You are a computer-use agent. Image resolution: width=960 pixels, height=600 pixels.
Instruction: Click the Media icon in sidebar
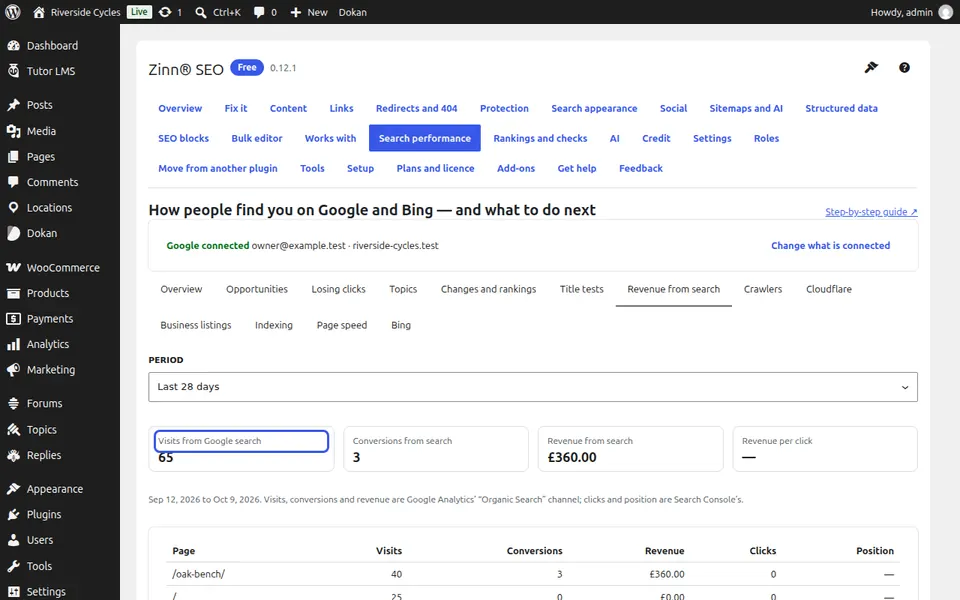[13, 131]
